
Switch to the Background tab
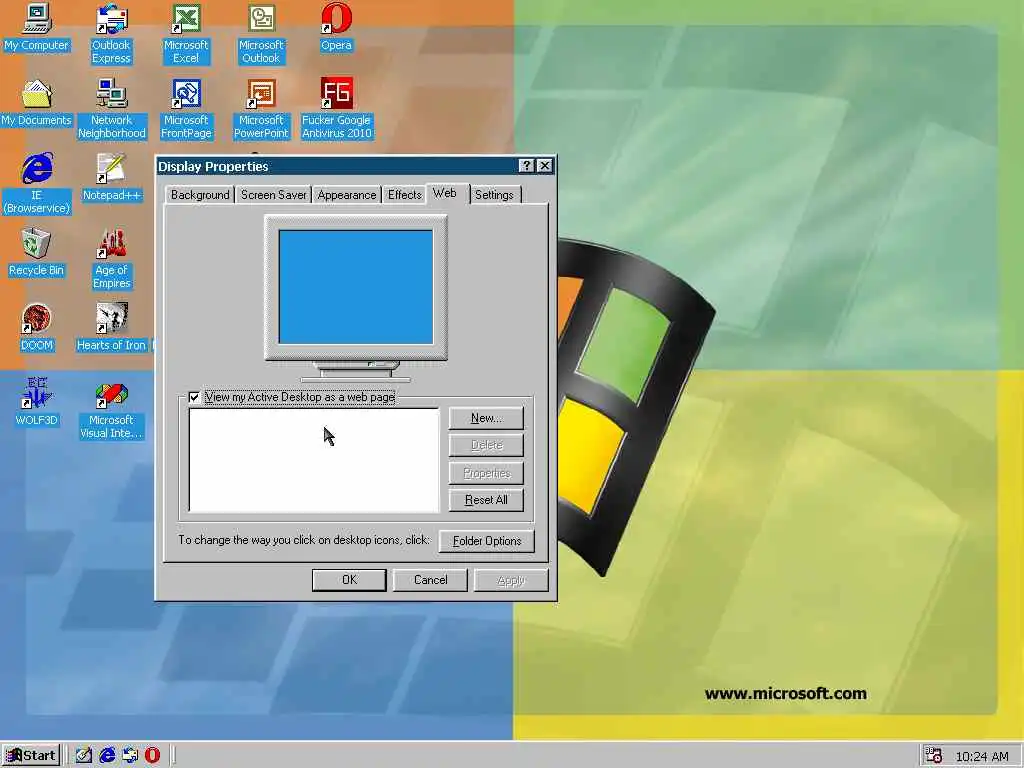click(x=200, y=195)
